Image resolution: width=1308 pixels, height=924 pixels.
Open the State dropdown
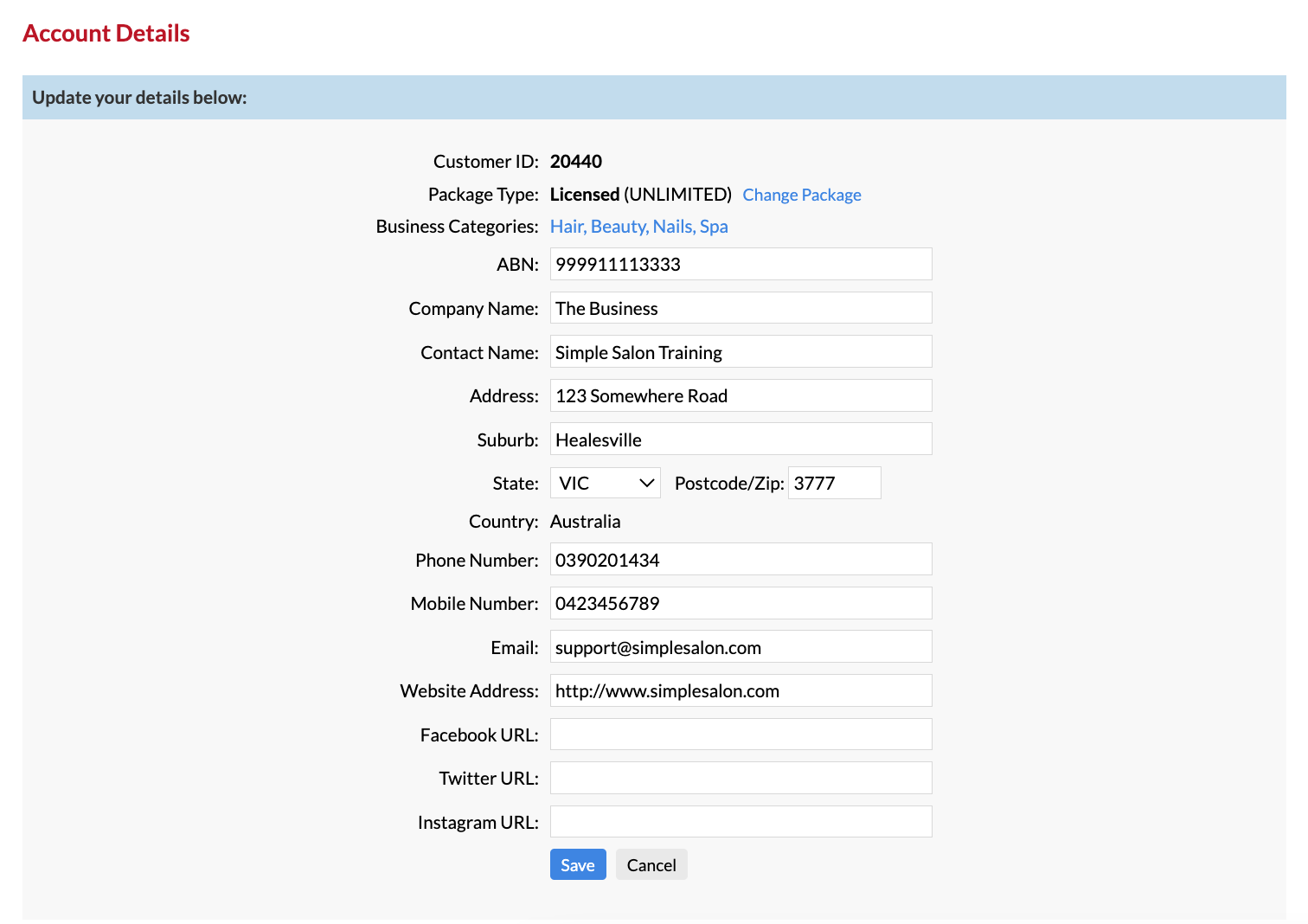click(605, 482)
